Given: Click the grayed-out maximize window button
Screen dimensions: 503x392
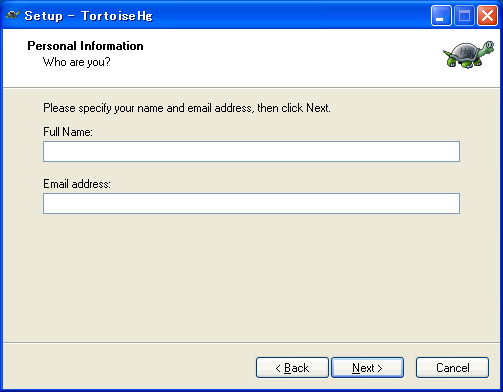Looking at the screenshot, I should [464, 16].
